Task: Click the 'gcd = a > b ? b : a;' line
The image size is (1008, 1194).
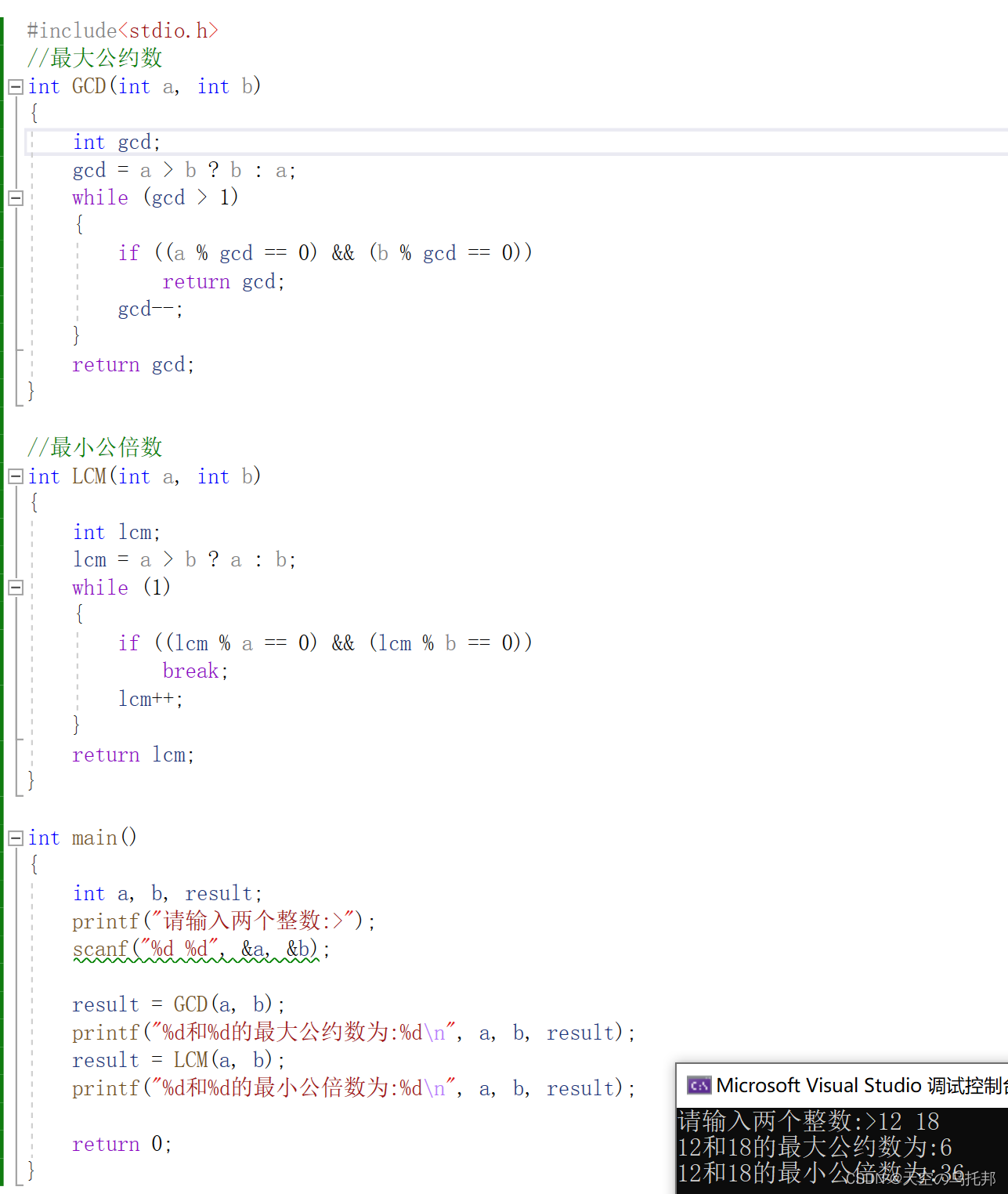Action: pos(184,170)
